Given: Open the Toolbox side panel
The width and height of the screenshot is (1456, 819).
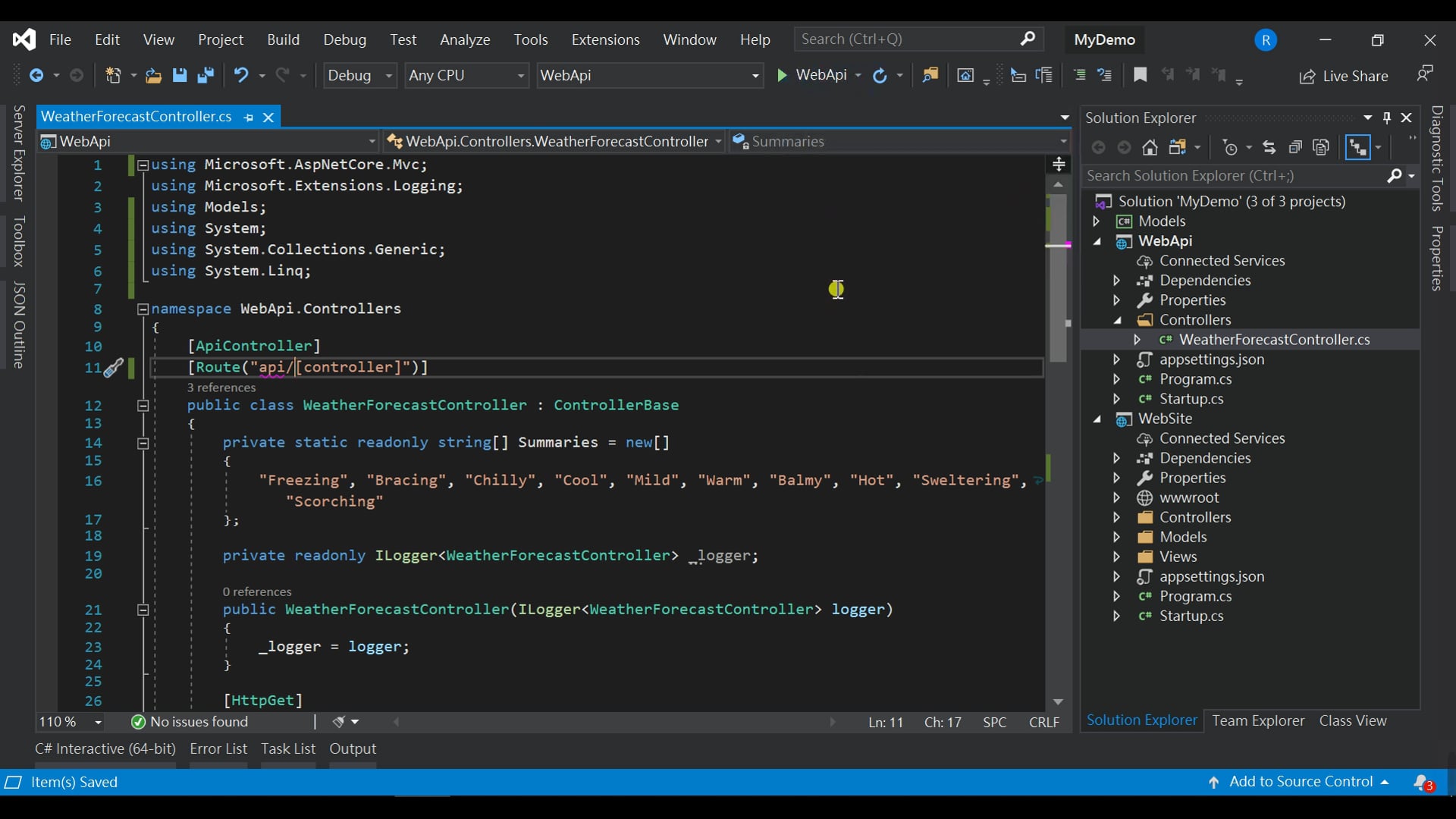Looking at the screenshot, I should [20, 241].
